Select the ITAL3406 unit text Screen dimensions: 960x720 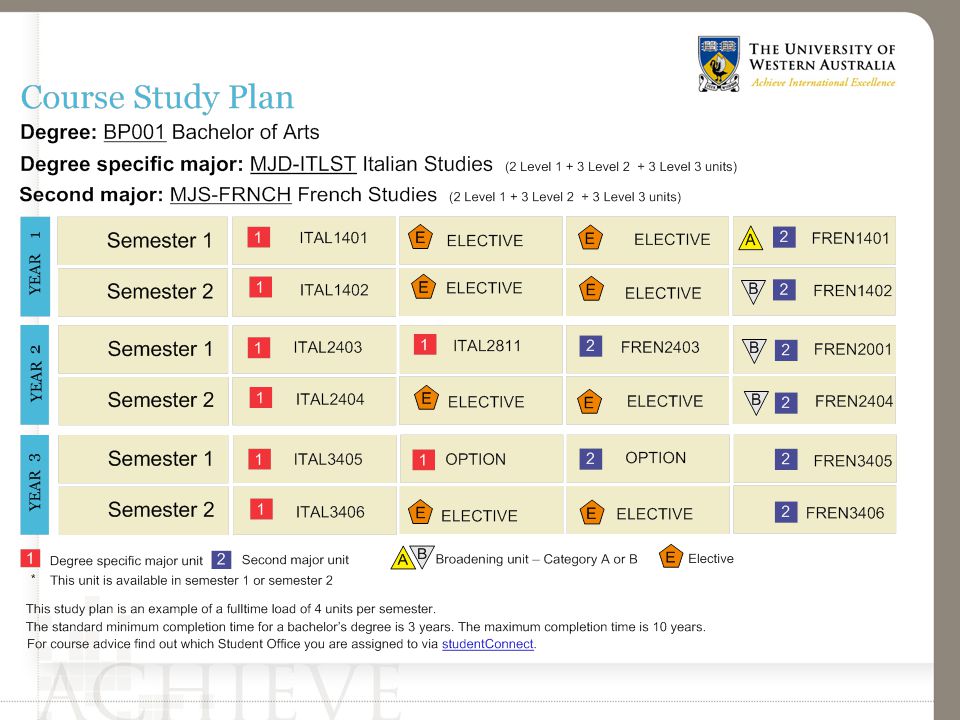(330, 512)
